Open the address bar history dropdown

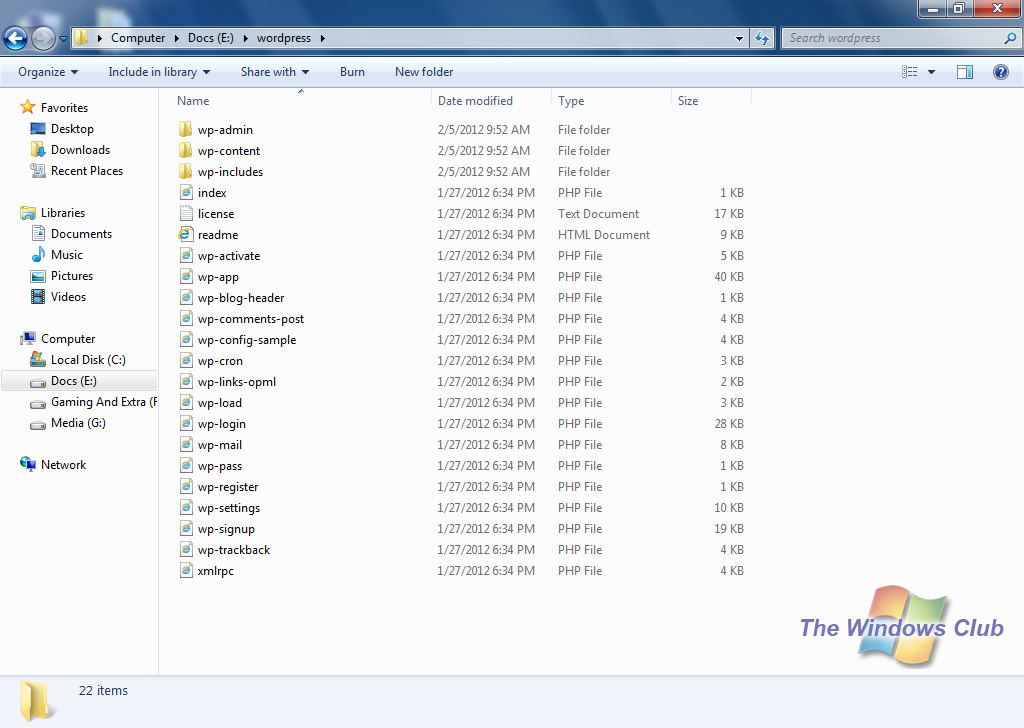pyautogui.click(x=739, y=39)
